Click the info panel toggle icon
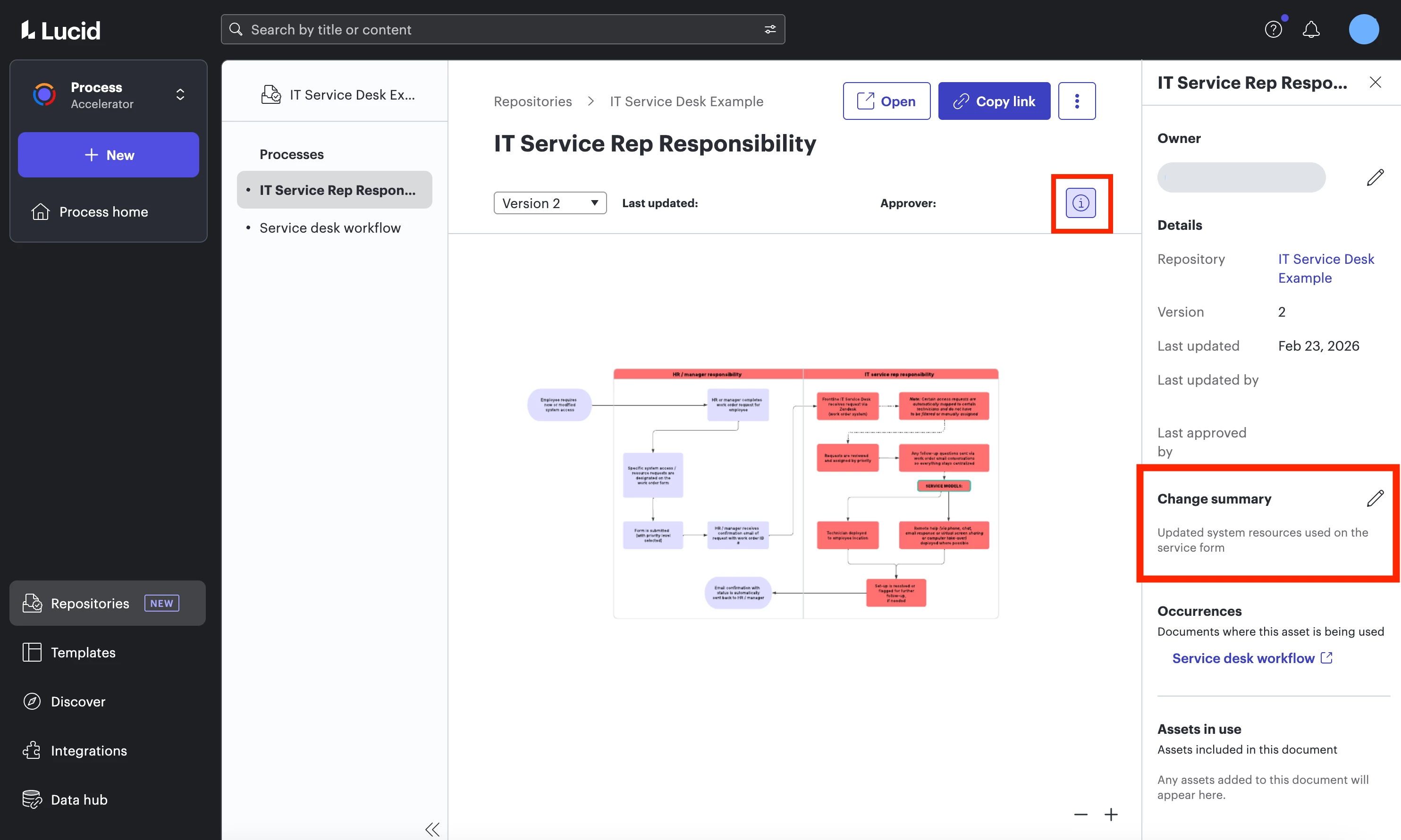 [1080, 202]
